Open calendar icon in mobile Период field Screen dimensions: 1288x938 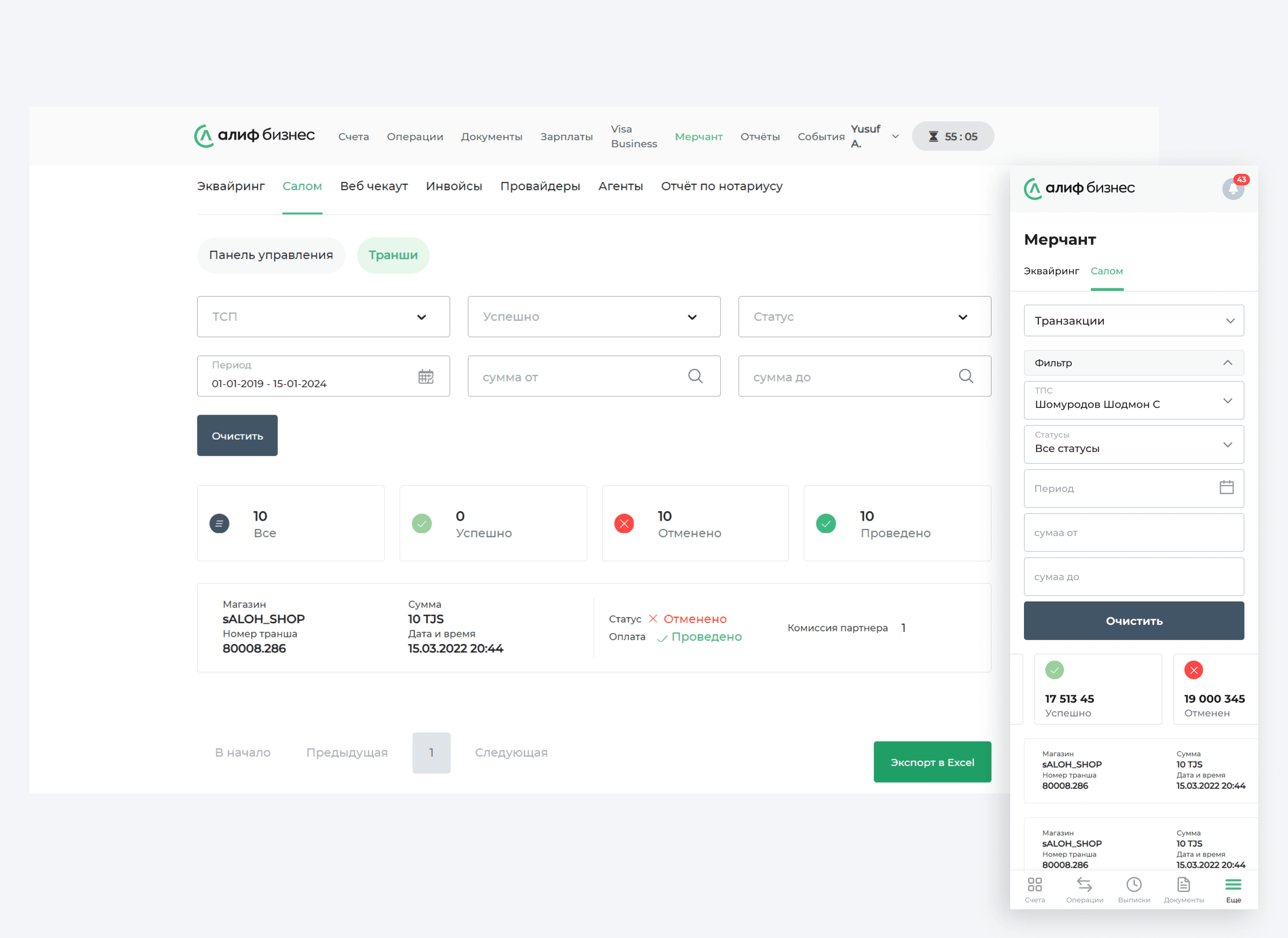tap(1227, 487)
